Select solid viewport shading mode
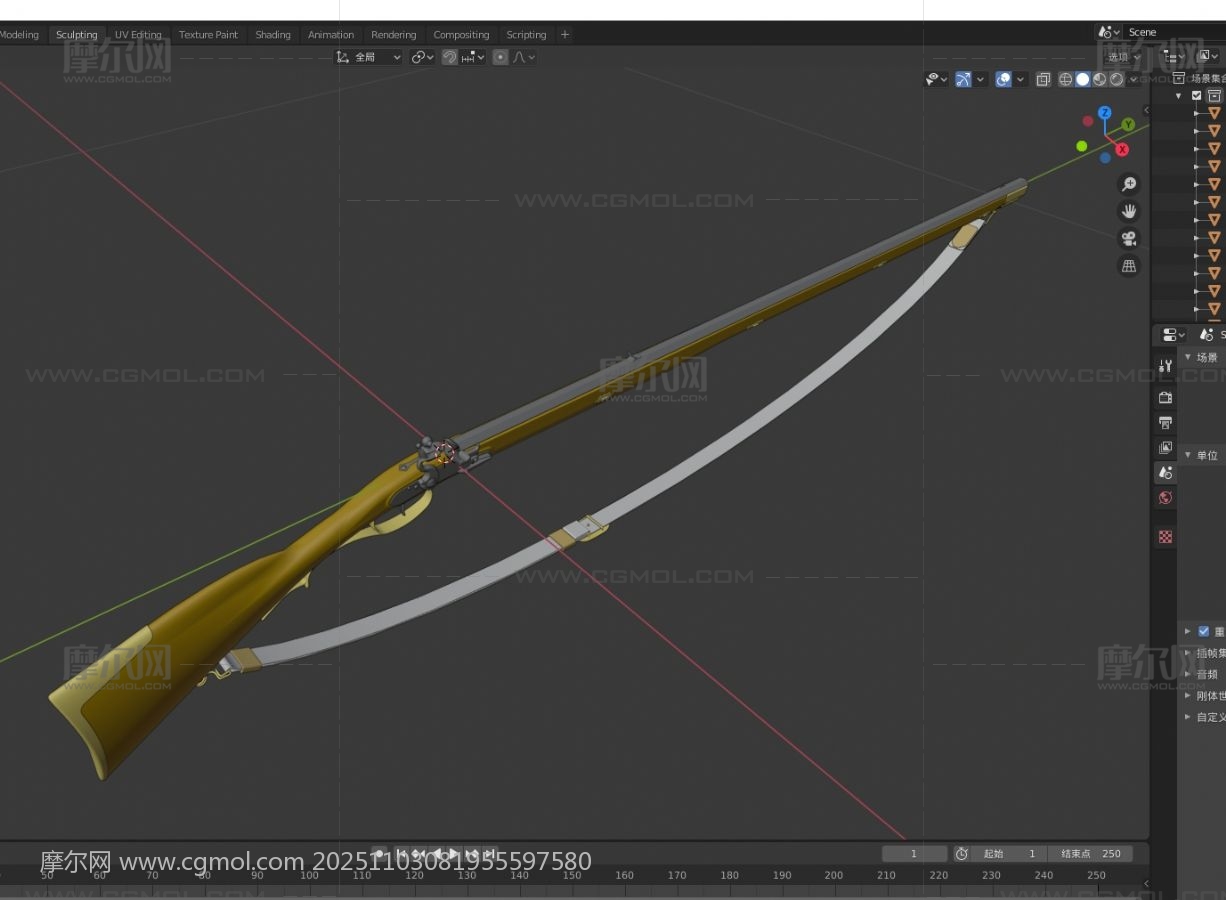This screenshot has width=1226, height=900. coord(1082,79)
